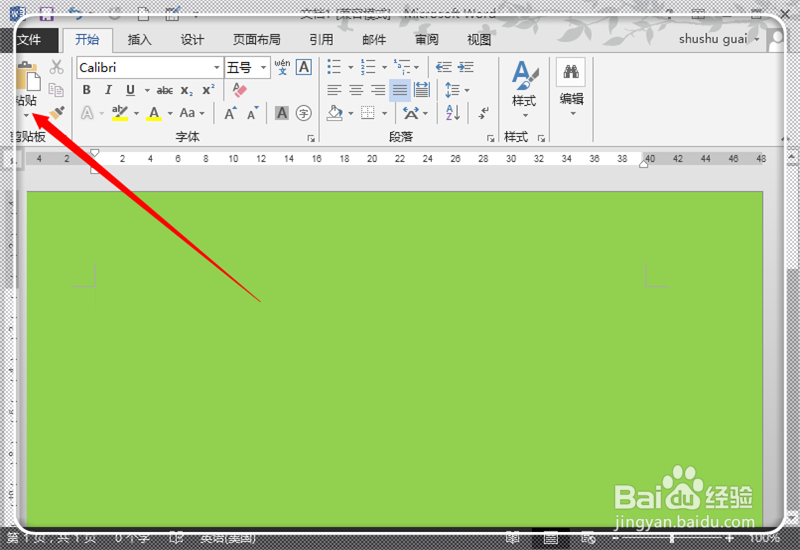Screen dimensions: 800x550
Task: Click the decrease indent icon
Action: point(443,67)
